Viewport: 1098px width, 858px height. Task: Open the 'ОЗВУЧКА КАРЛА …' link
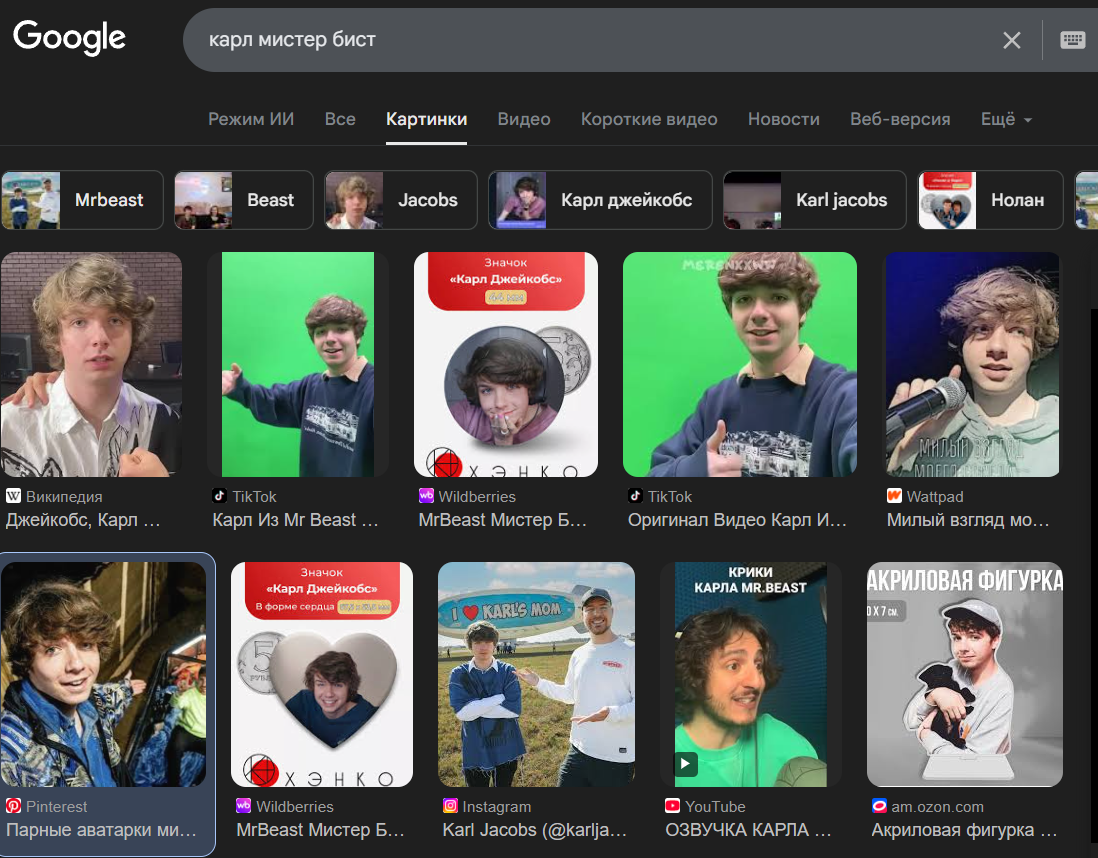point(748,830)
